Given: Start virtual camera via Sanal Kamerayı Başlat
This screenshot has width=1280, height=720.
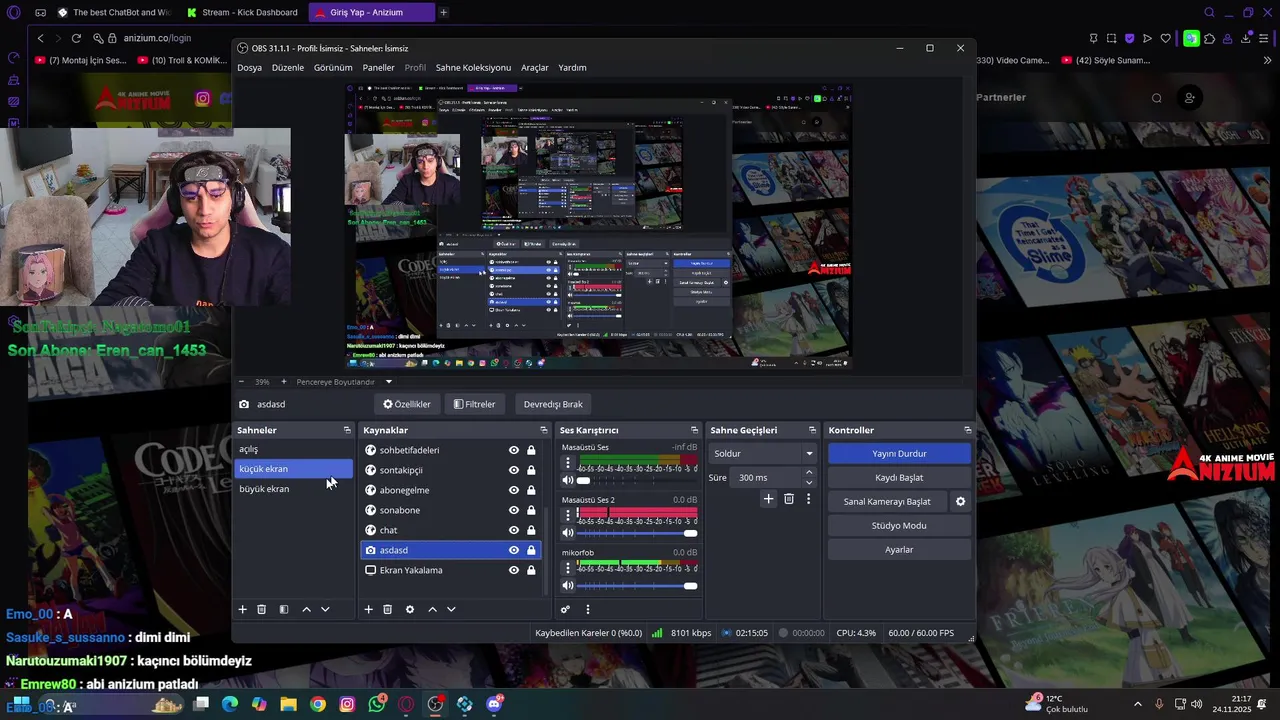Looking at the screenshot, I should 887,501.
